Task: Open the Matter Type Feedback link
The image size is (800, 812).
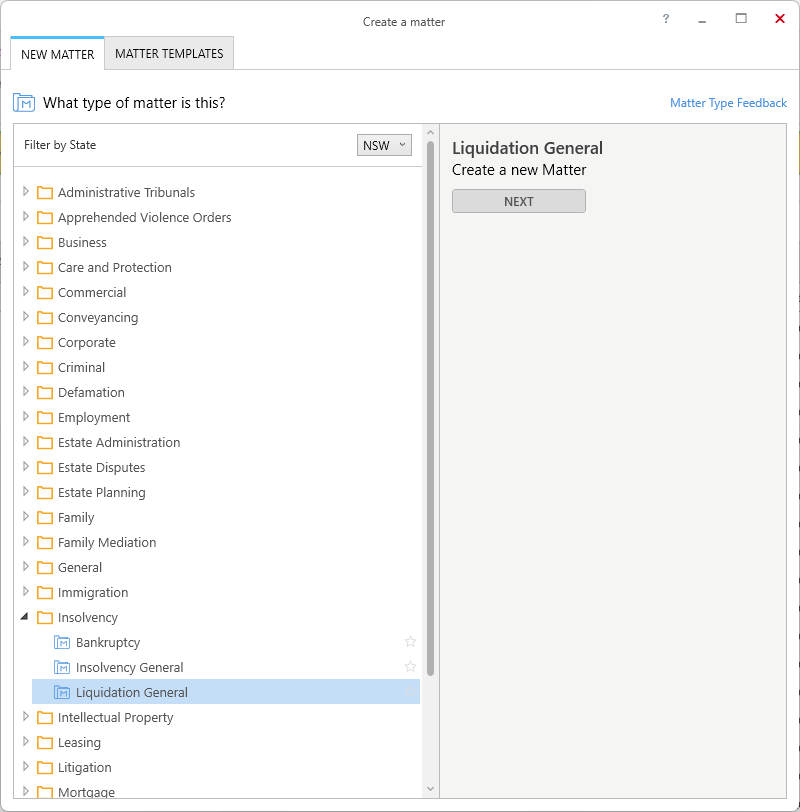Action: click(x=728, y=103)
